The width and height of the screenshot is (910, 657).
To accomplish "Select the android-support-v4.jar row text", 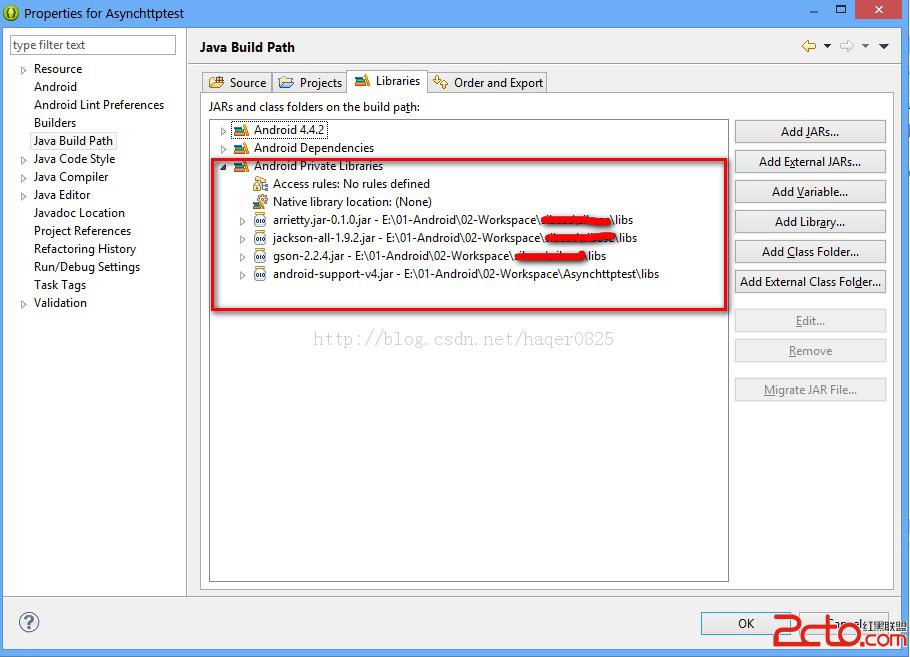I will [466, 274].
